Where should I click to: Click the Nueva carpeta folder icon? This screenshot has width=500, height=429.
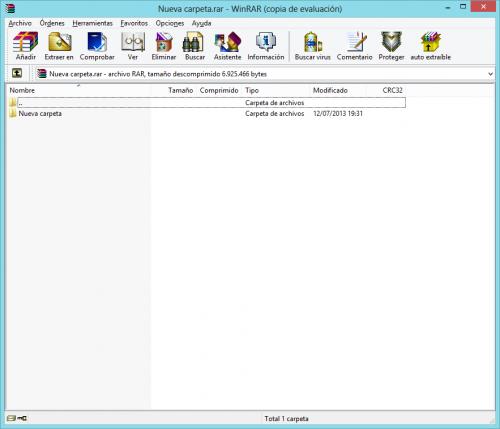click(13, 113)
